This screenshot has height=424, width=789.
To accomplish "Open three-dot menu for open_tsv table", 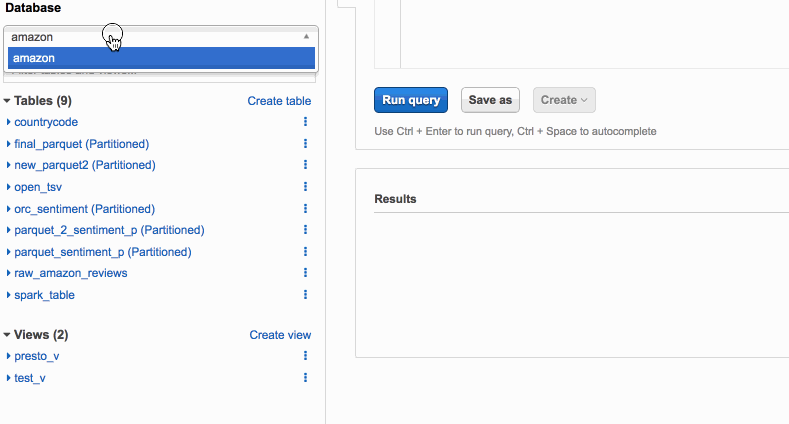I will [x=305, y=187].
